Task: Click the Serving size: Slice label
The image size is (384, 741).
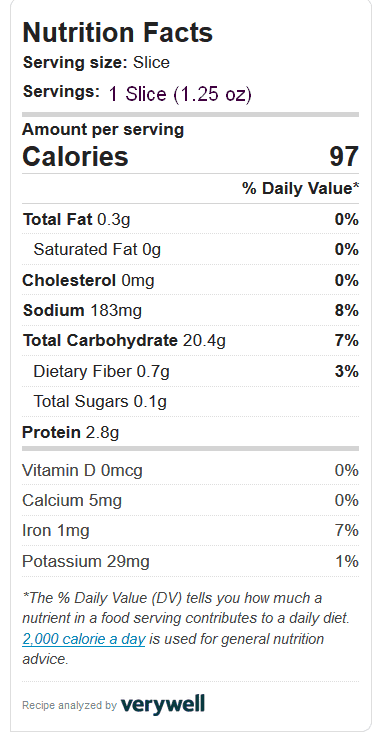Action: point(96,62)
